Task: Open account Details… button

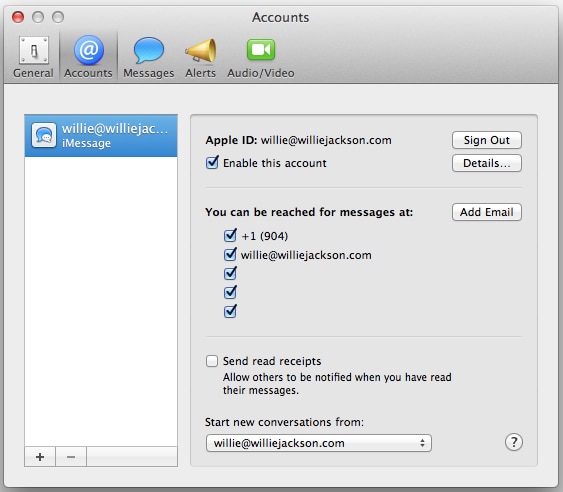Action: 487,163
